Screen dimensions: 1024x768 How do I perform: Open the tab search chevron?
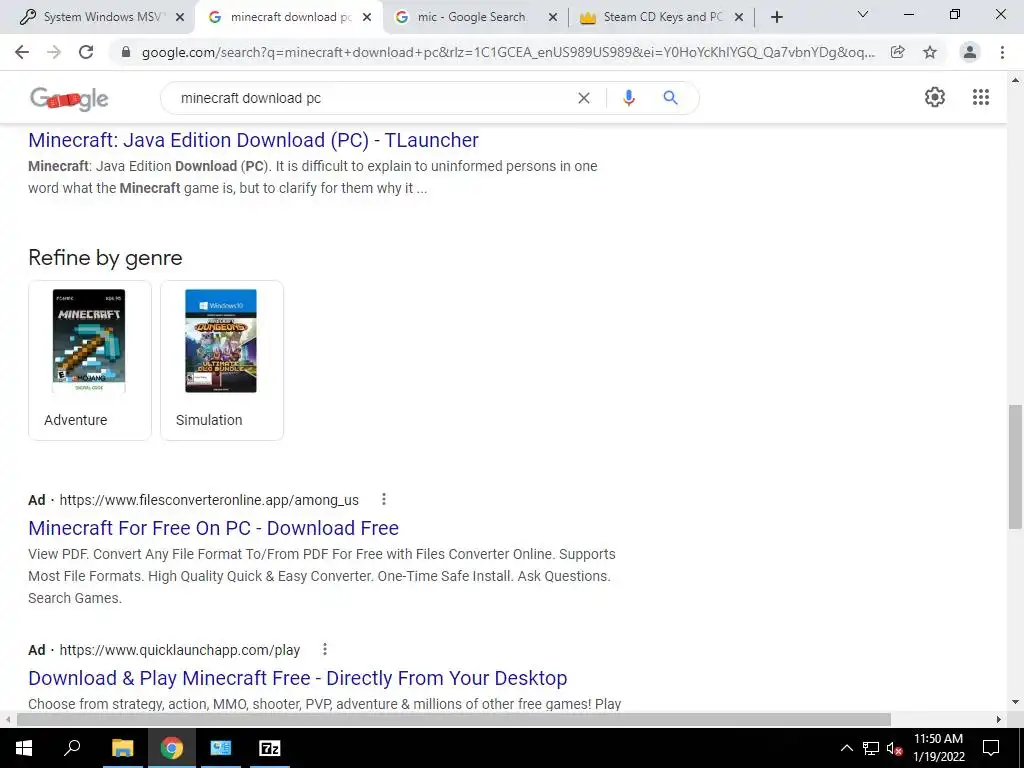point(863,14)
